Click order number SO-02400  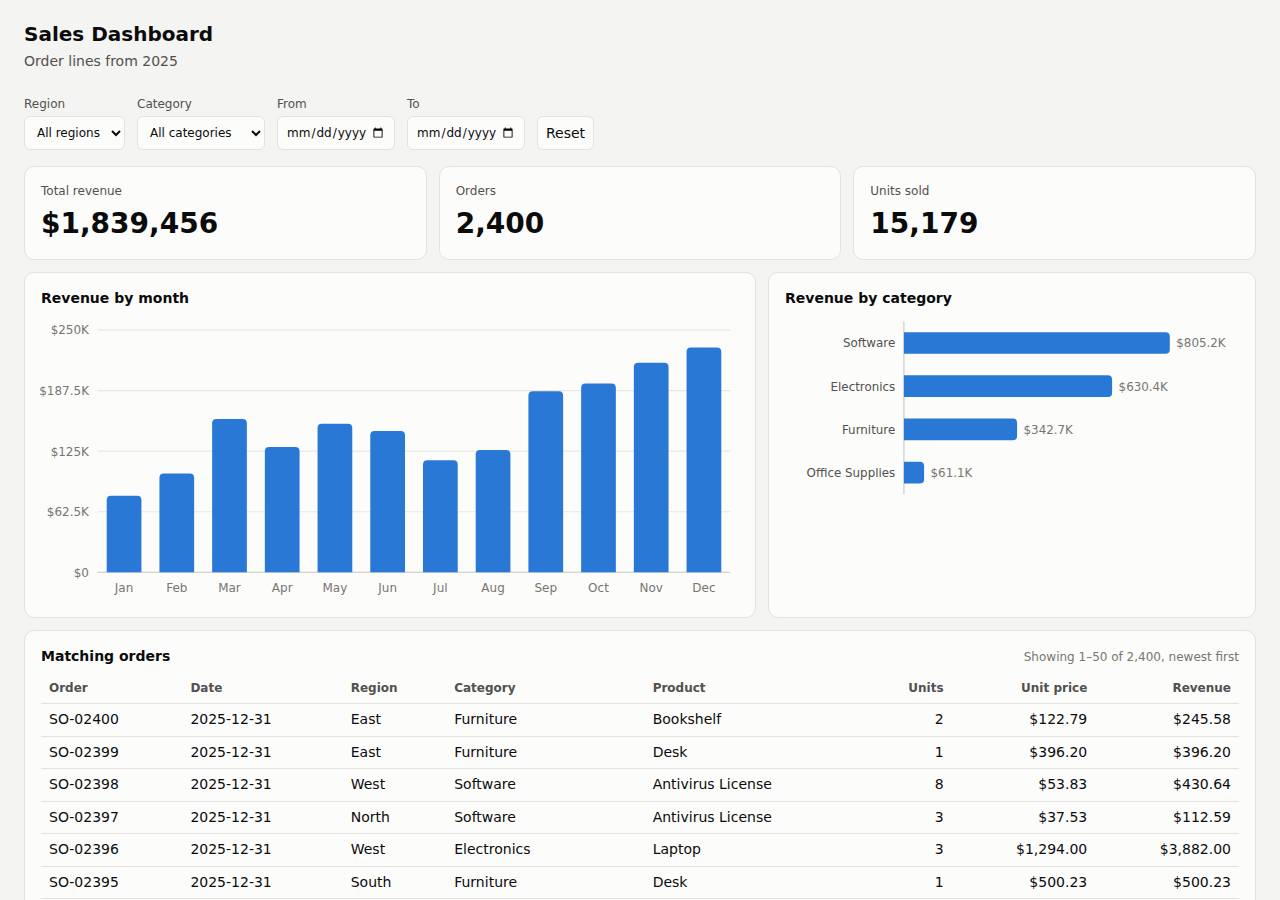[84, 719]
